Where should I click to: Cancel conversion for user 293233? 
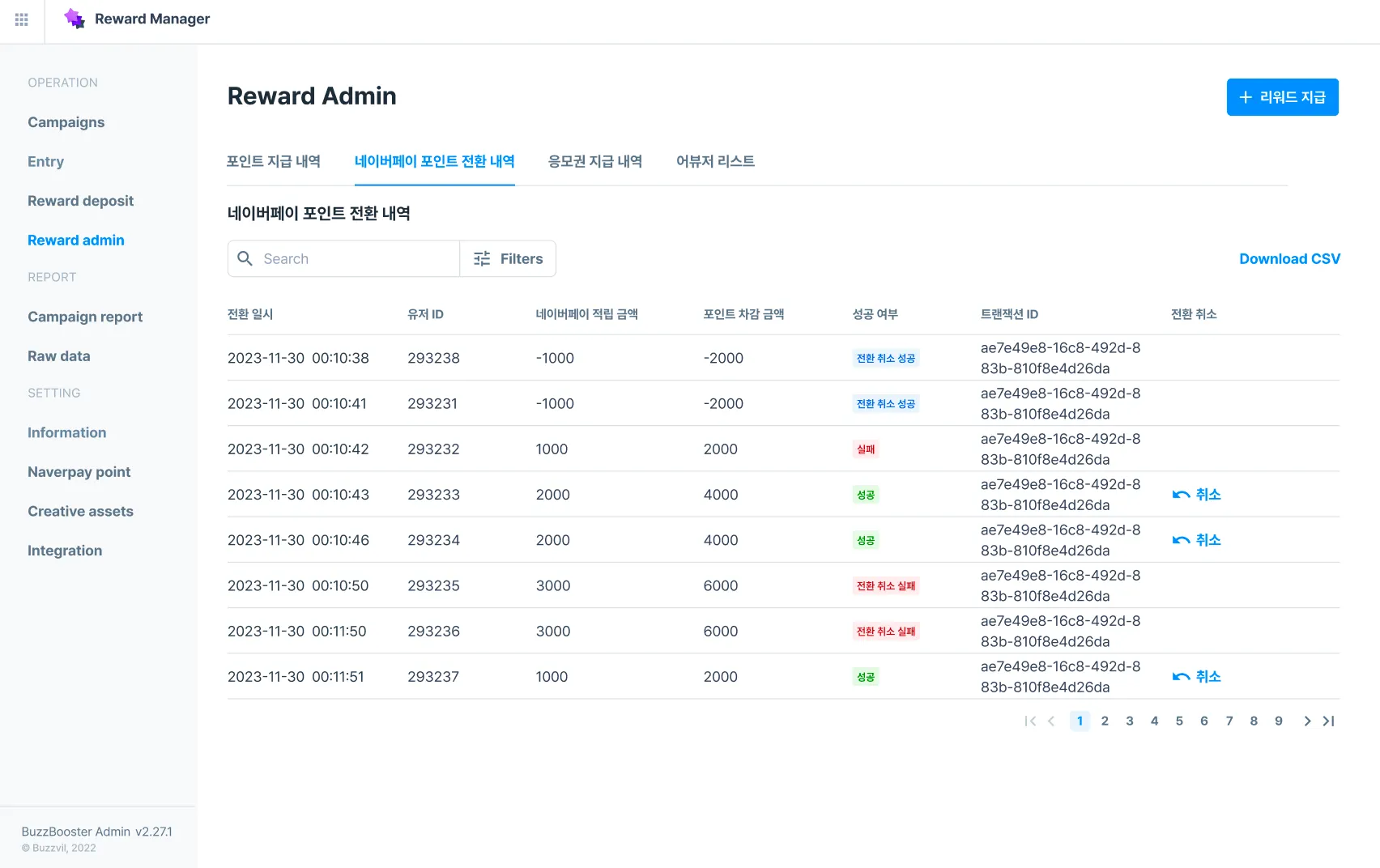coord(1196,494)
